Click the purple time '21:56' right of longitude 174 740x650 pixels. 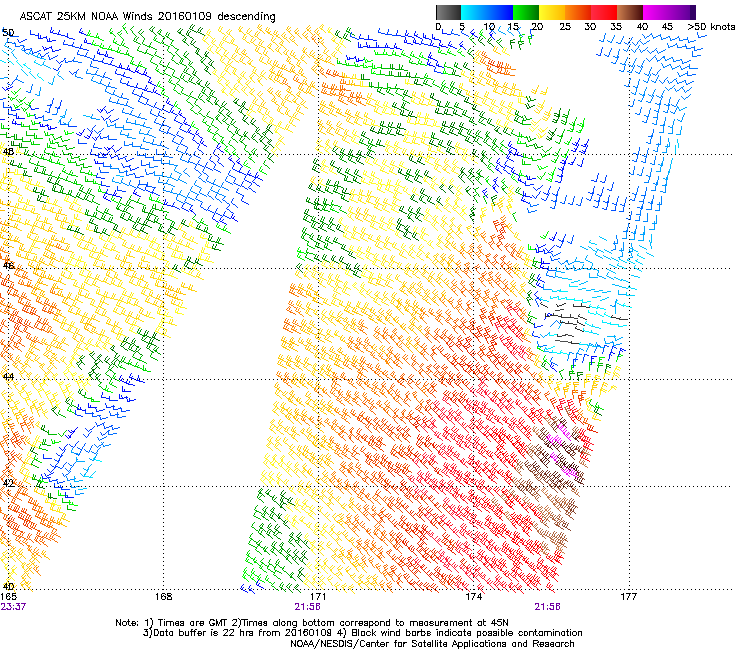tap(547, 607)
